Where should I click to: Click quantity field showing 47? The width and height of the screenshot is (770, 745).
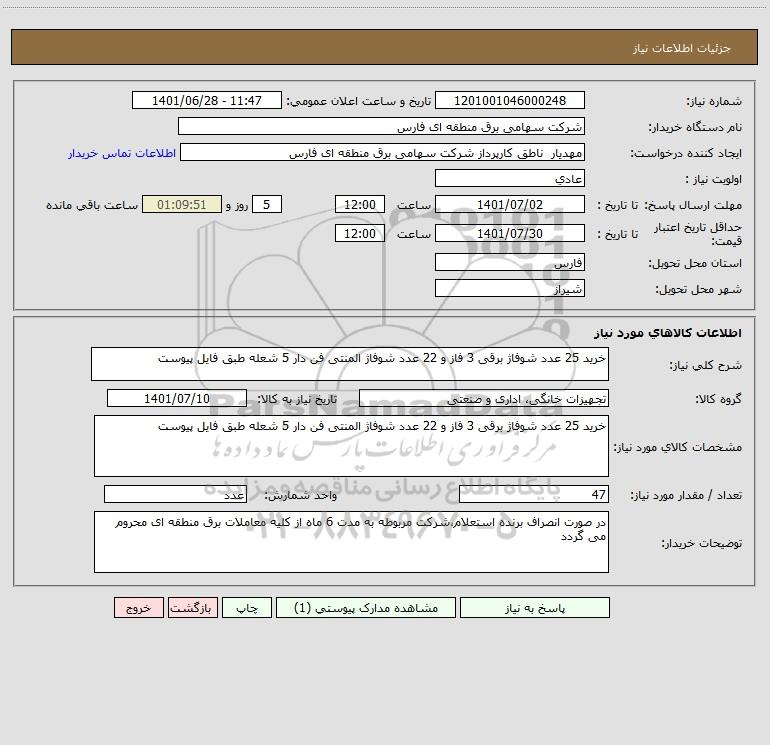point(534,494)
